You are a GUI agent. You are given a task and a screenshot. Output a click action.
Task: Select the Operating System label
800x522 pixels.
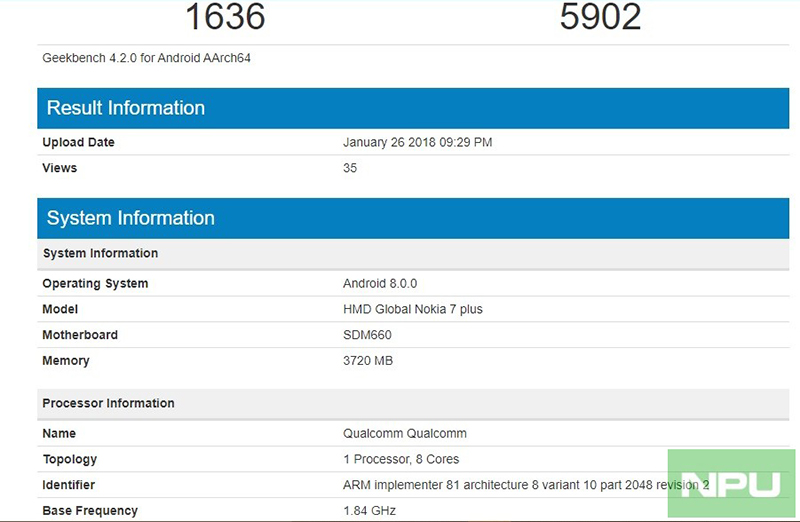[95, 284]
